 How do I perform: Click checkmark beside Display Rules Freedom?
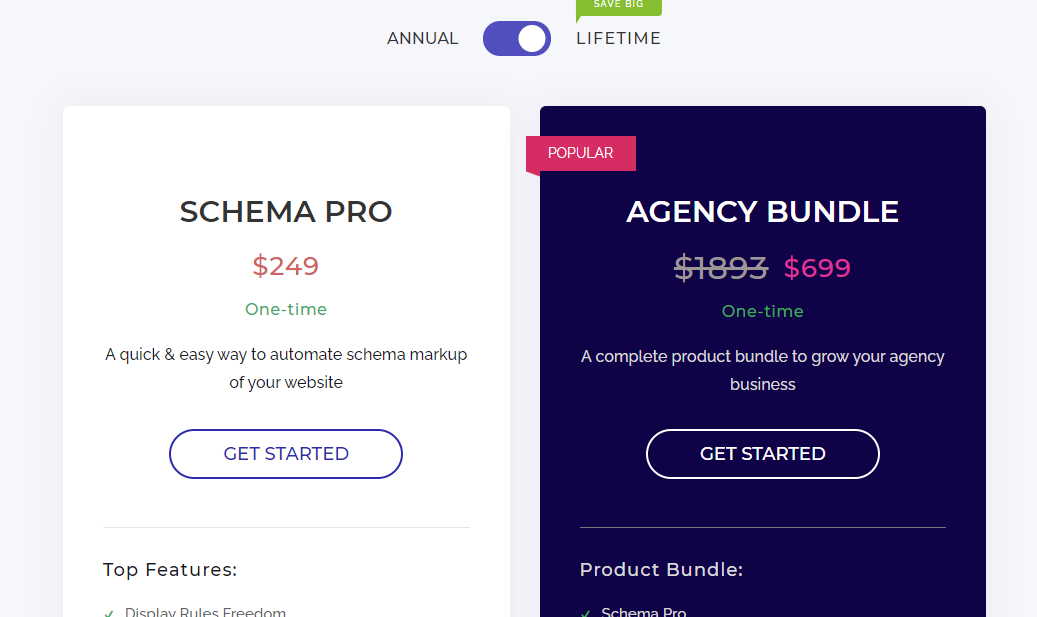[x=109, y=612]
